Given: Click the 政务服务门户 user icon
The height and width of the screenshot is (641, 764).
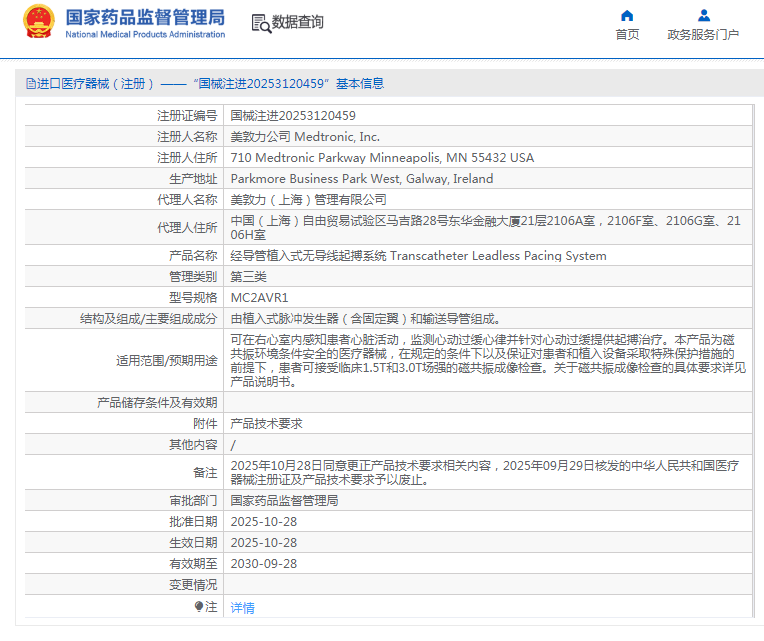Looking at the screenshot, I should coord(703,15).
